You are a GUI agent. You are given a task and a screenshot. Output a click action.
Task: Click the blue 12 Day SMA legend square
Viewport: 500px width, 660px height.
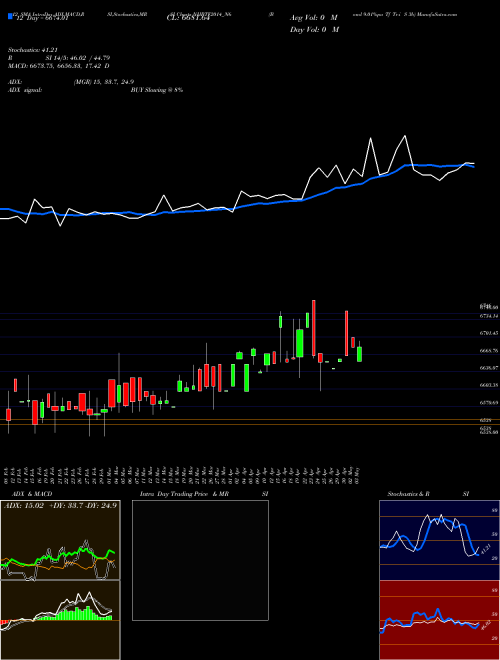click(10, 17)
